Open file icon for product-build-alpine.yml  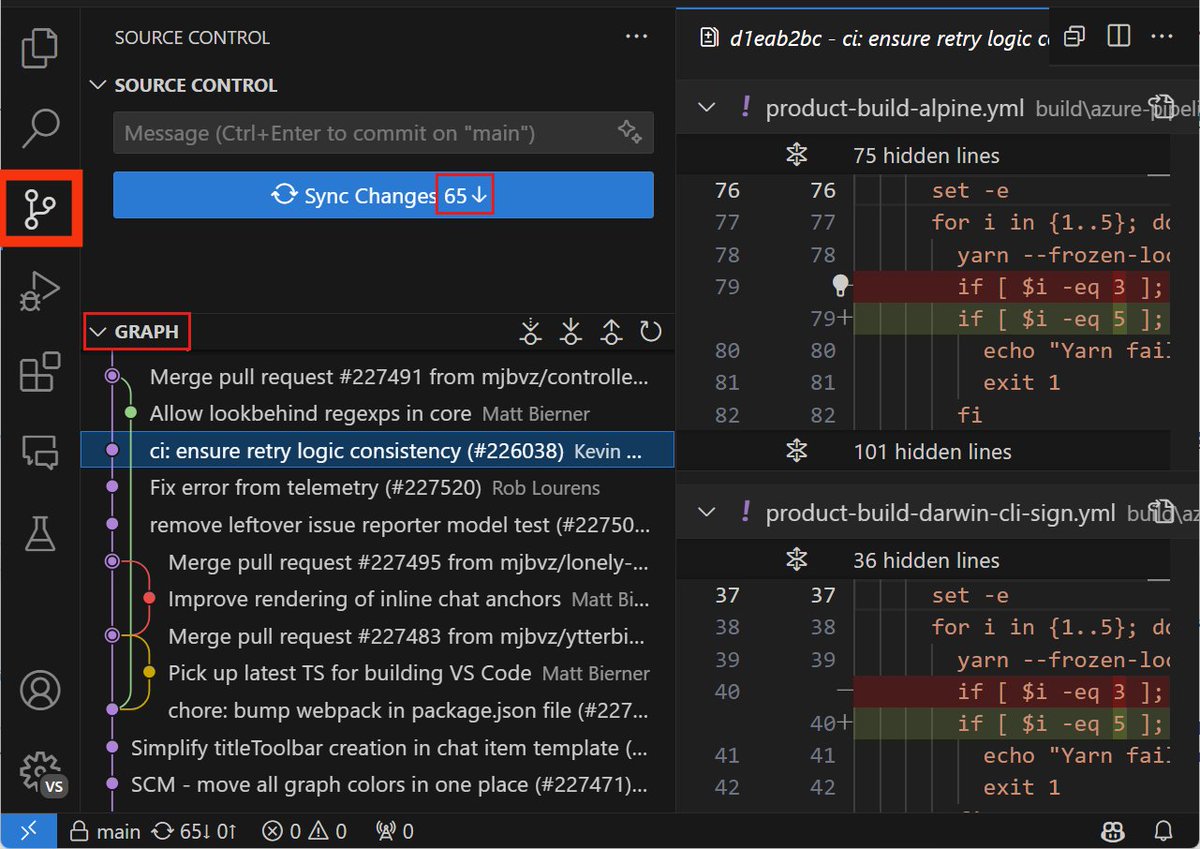[x=1161, y=107]
